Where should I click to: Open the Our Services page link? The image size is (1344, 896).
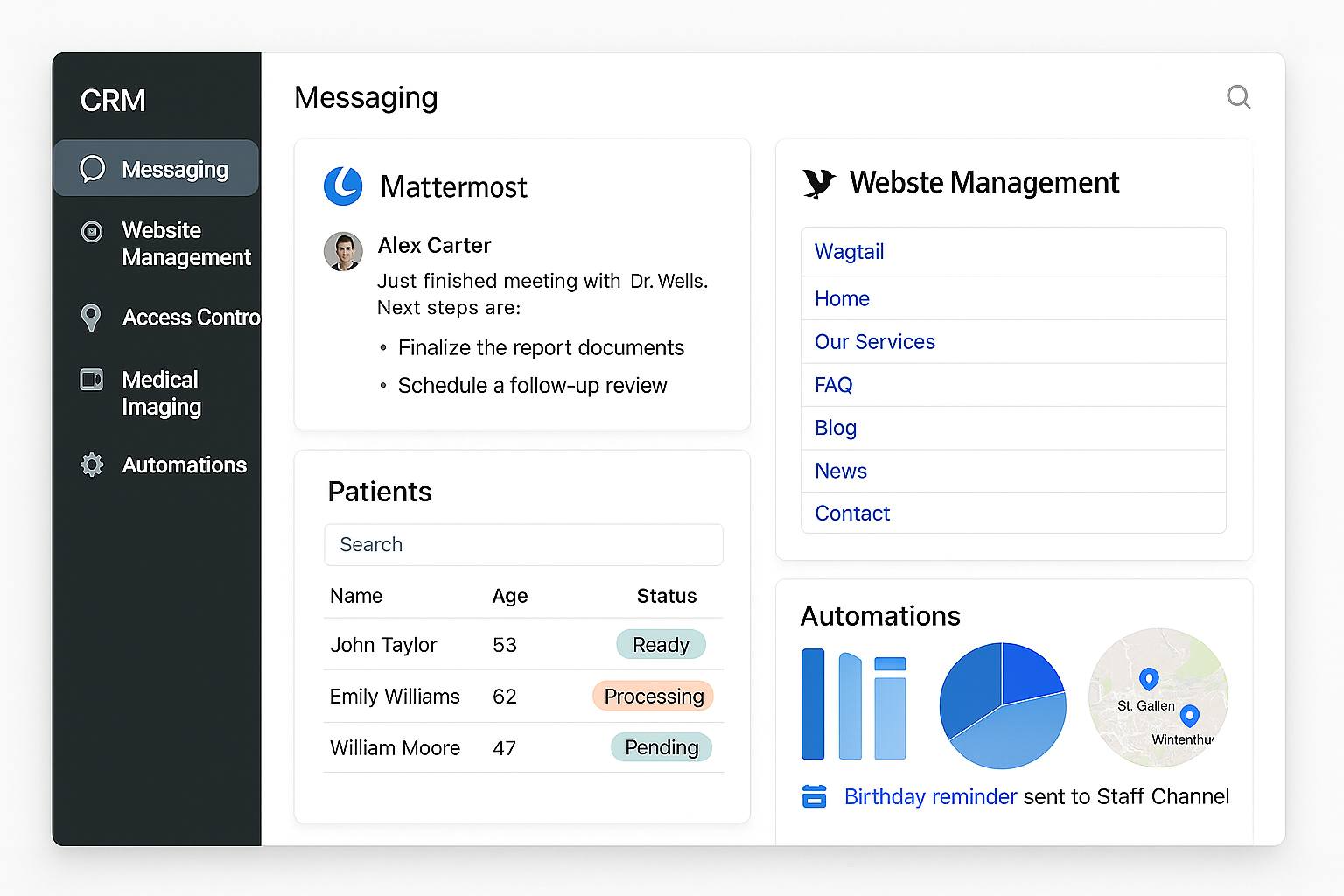click(874, 342)
